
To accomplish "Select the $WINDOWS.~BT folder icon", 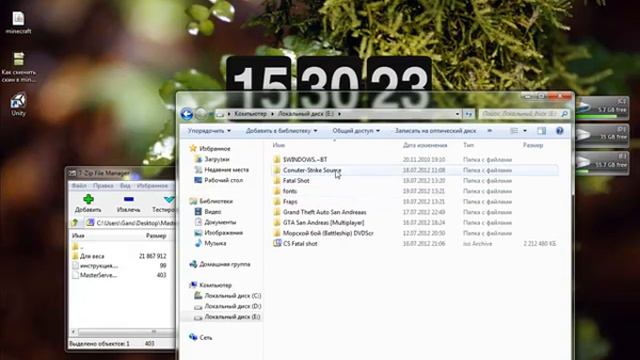I will coord(277,160).
